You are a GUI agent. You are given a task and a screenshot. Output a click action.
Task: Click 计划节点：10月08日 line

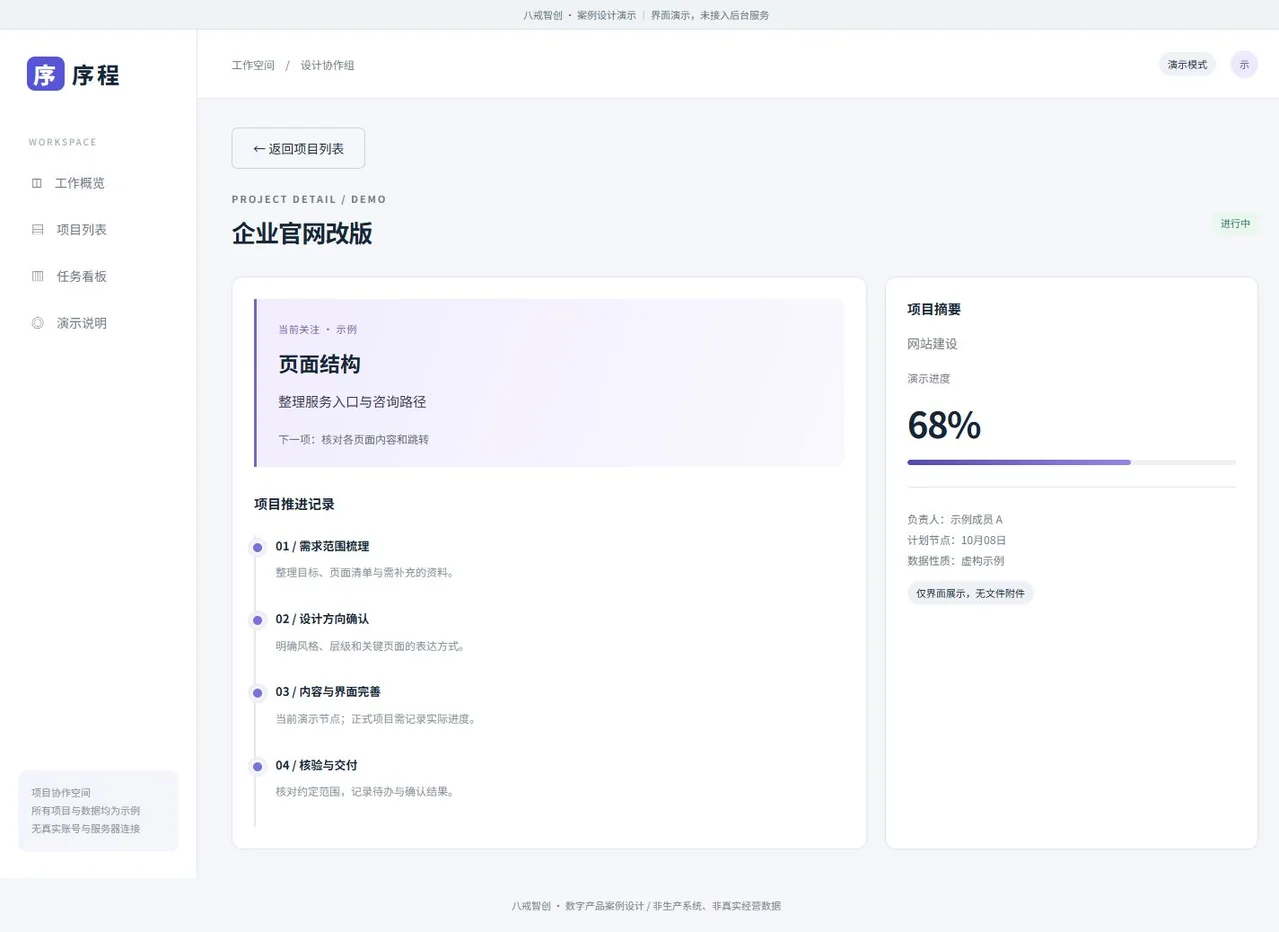click(957, 540)
